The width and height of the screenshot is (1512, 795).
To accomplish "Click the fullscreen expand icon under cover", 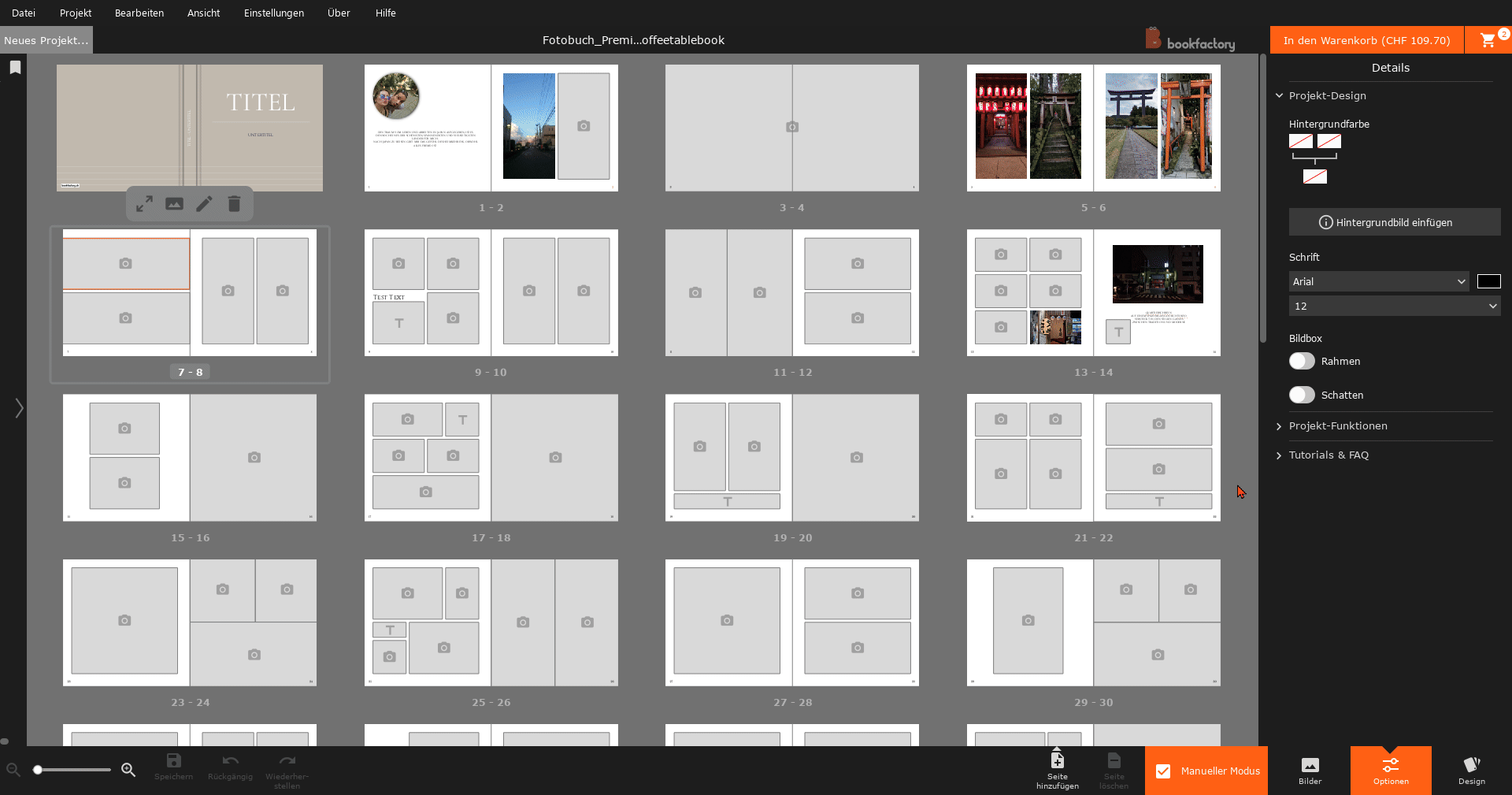I will tap(144, 204).
